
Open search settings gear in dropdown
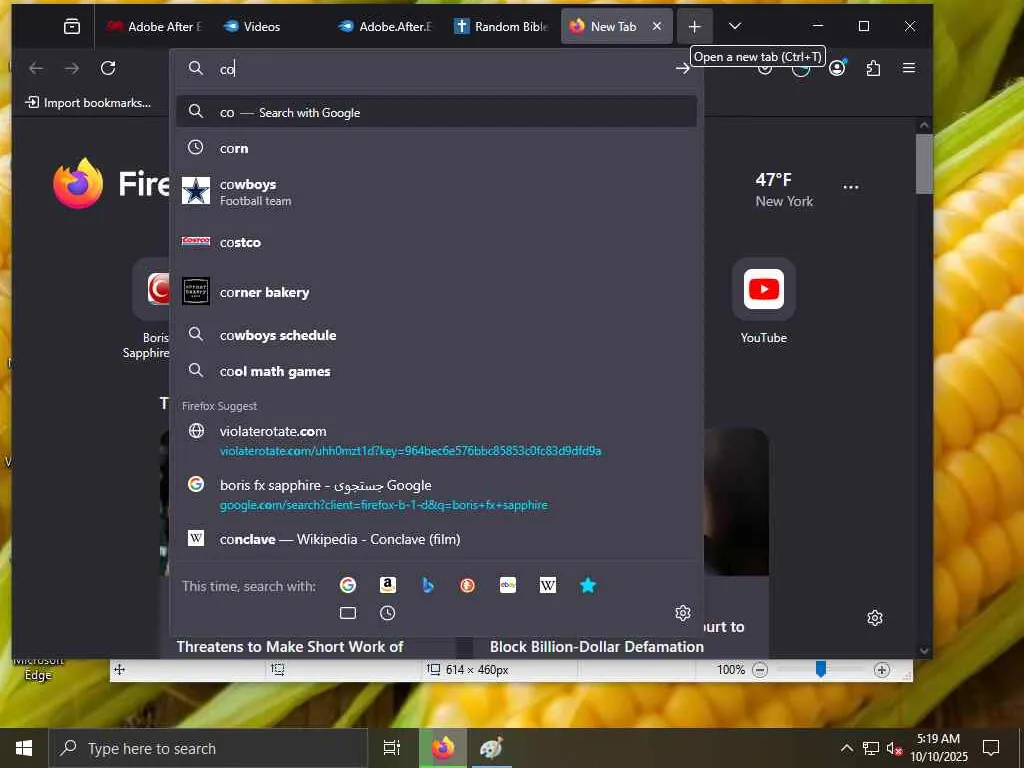click(x=683, y=613)
